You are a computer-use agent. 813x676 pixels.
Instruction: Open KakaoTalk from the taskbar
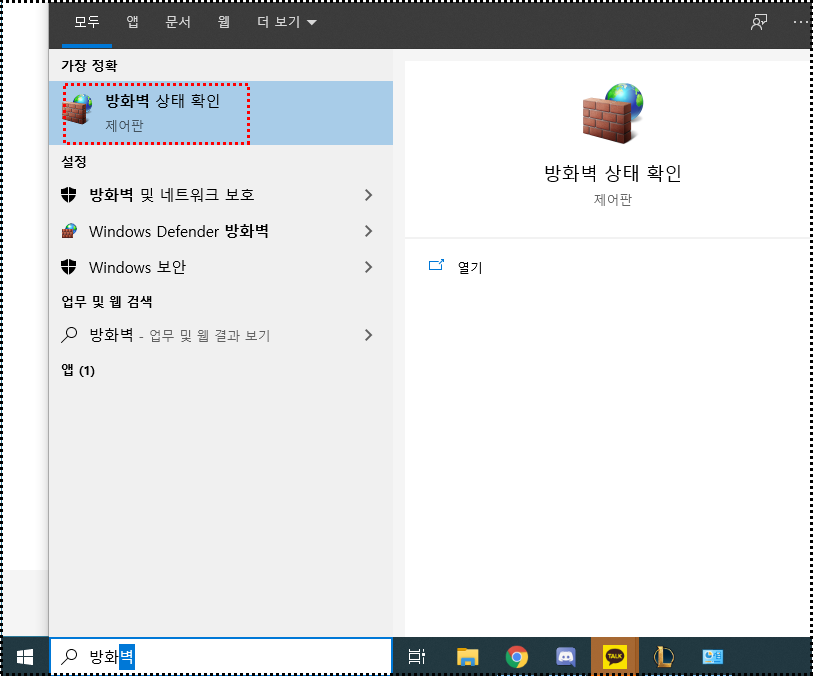615,656
